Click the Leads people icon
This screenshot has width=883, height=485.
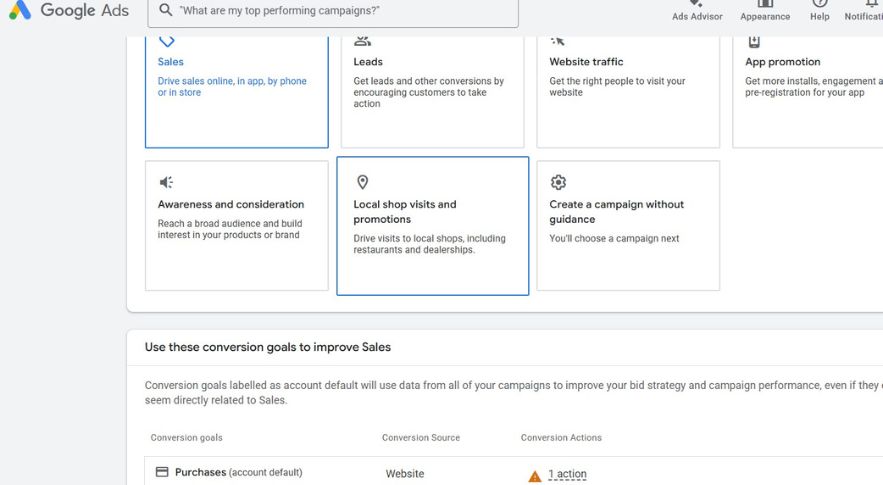pos(362,41)
